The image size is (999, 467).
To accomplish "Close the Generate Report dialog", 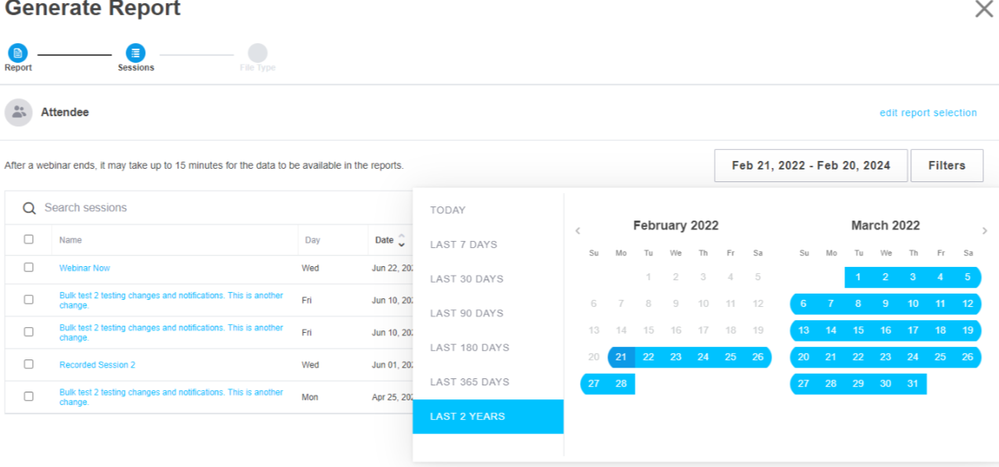I will tap(984, 9).
